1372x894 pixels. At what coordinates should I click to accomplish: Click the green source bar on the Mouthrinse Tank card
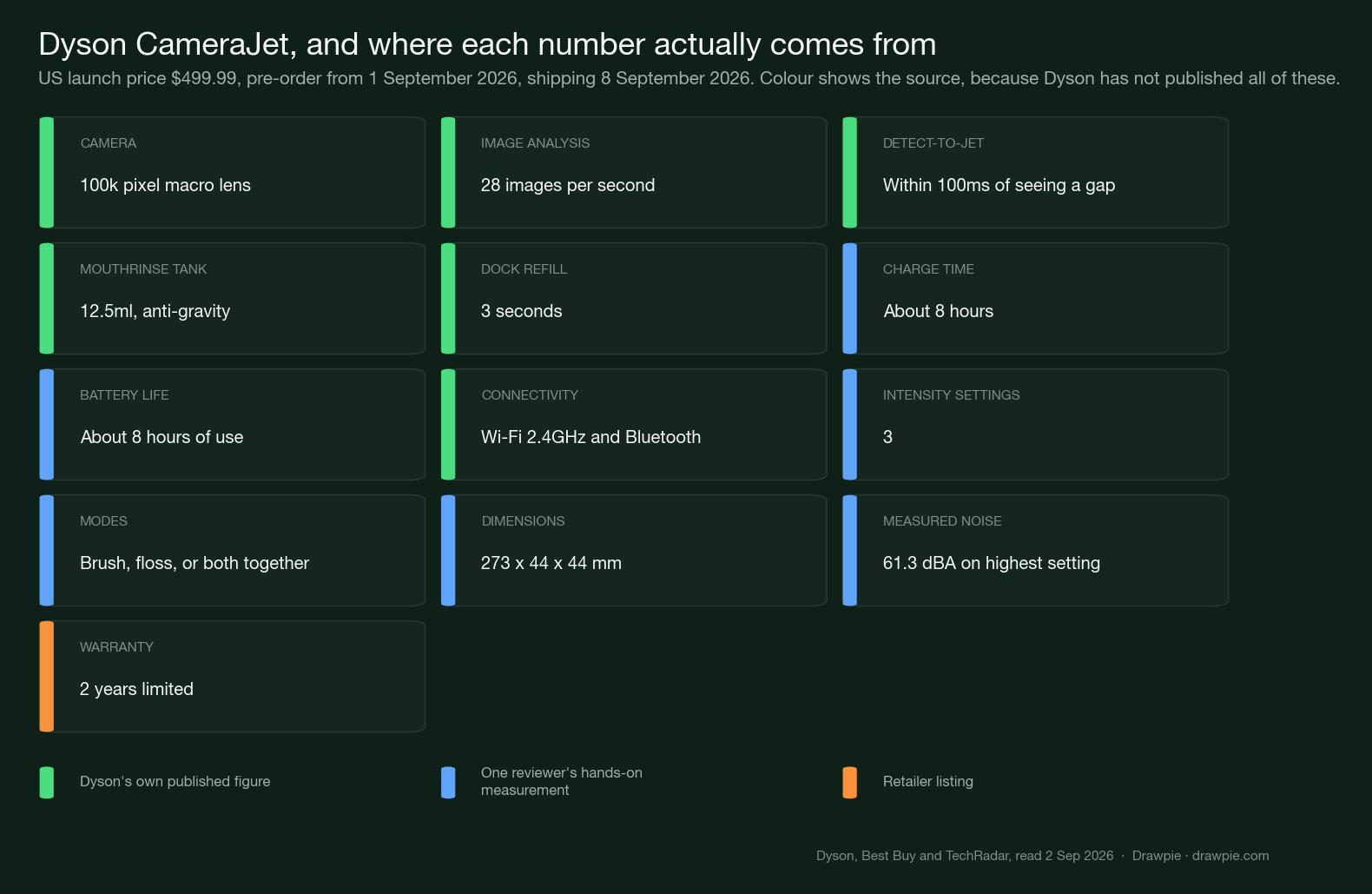pyautogui.click(x=47, y=299)
